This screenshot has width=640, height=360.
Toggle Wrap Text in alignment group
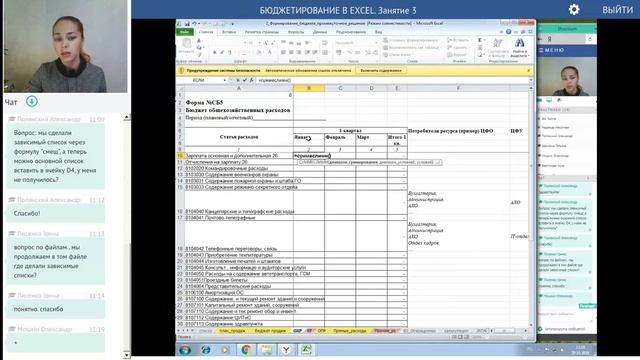pyautogui.click(x=324, y=43)
